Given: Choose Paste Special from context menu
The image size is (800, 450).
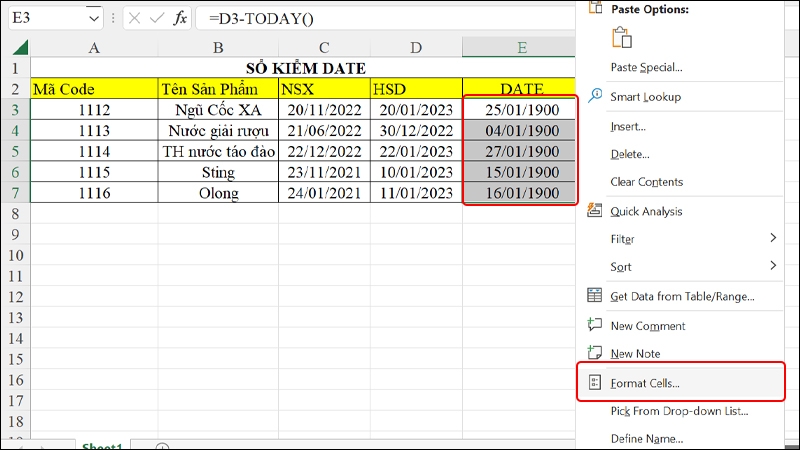Looking at the screenshot, I should click(x=646, y=67).
